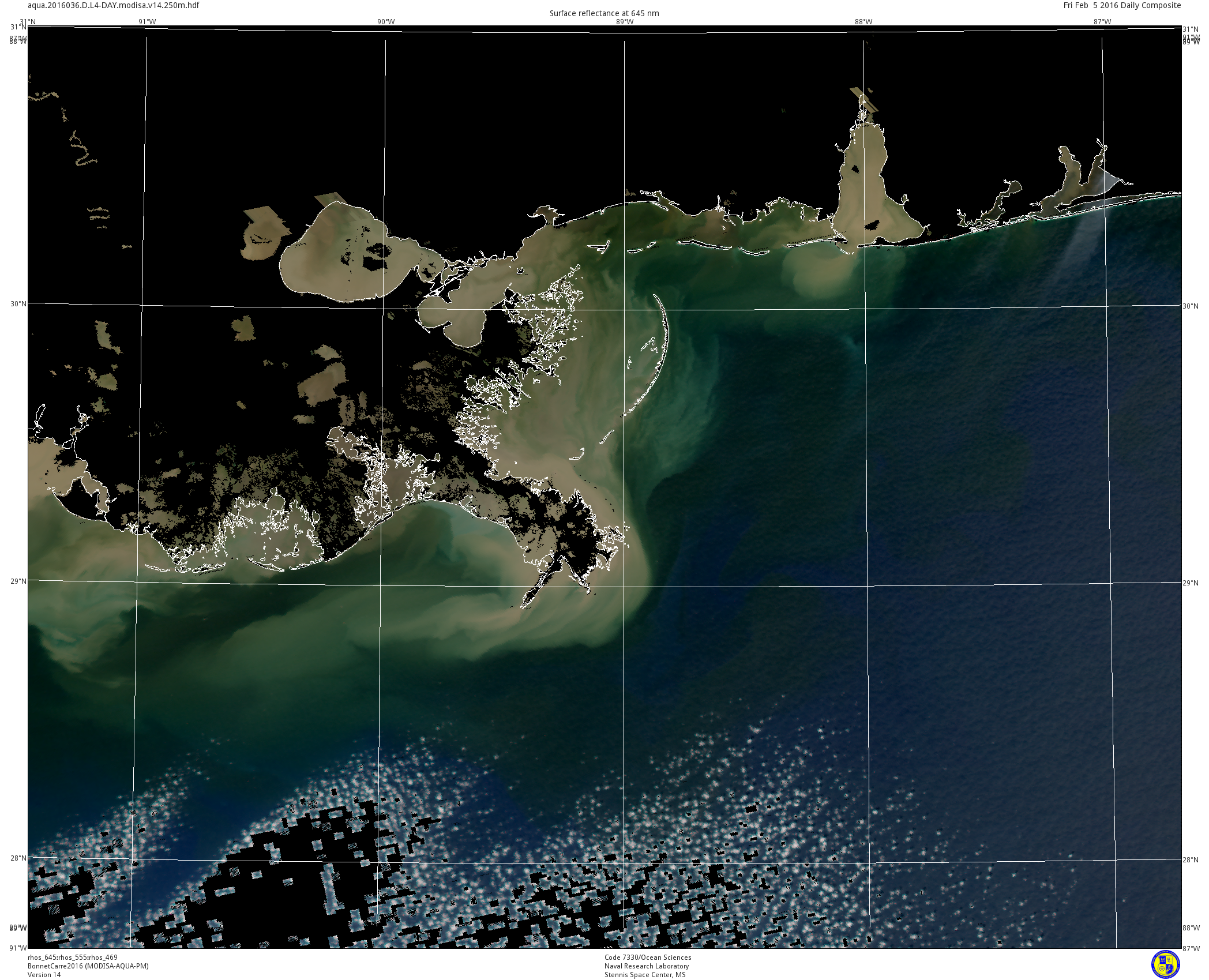Click the aqua.2016036 HDF filename text
The height and width of the screenshot is (980, 1209).
coord(114,5)
